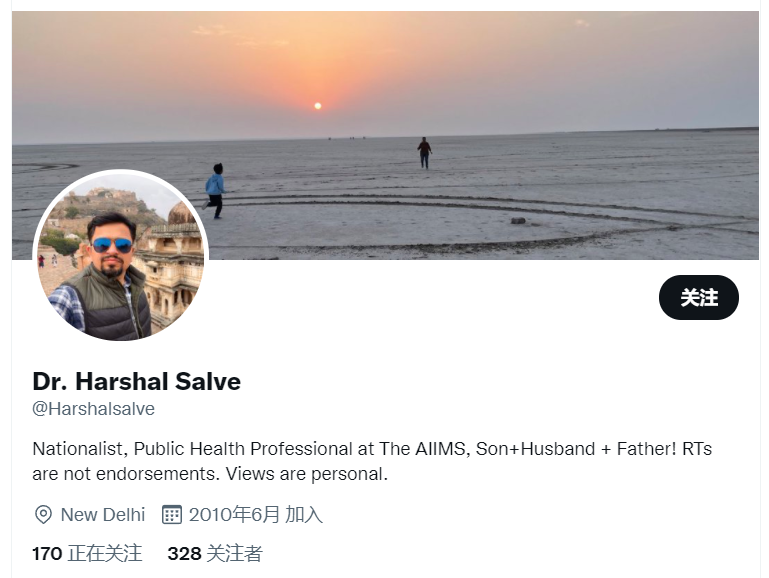This screenshot has height=578, width=769.
Task: Click the 170 following count number
Action: pos(47,553)
